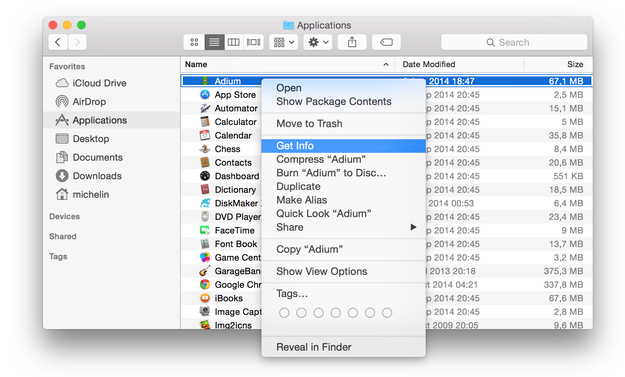Choose Quick Look "Adium"

click(x=344, y=214)
